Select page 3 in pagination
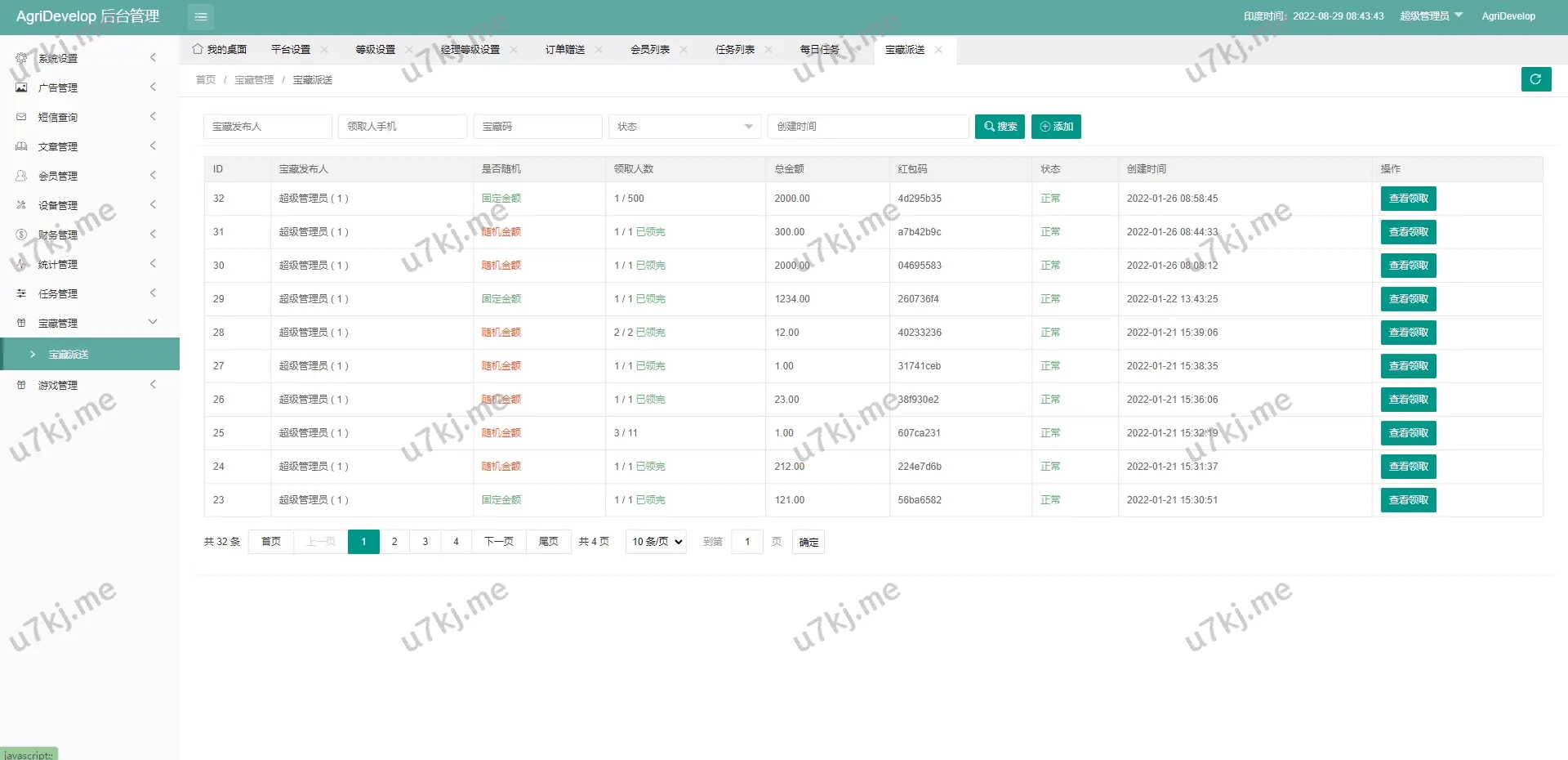This screenshot has height=760, width=1568. coord(425,542)
